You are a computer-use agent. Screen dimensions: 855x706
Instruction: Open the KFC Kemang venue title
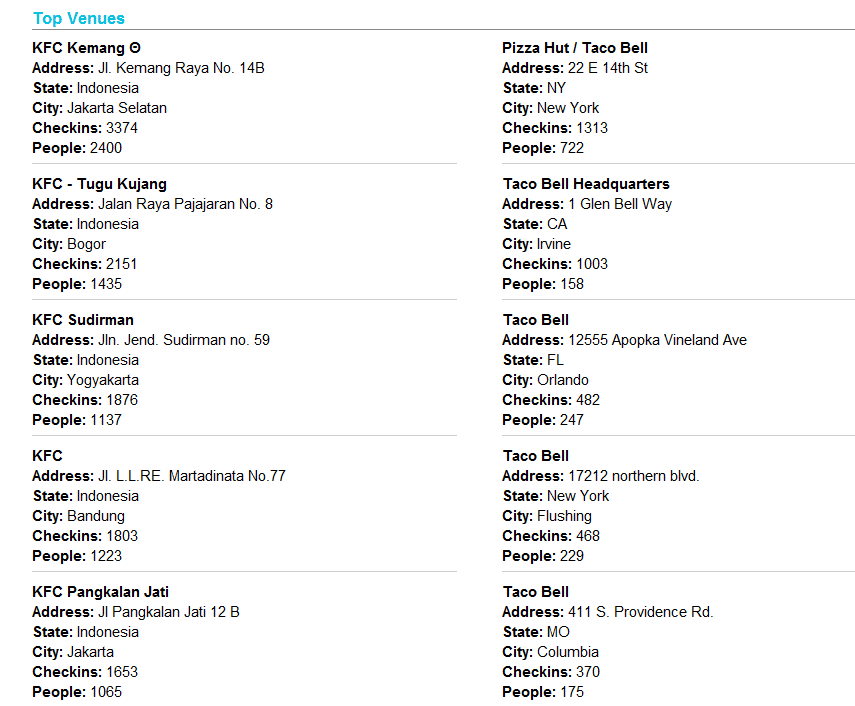(79, 48)
